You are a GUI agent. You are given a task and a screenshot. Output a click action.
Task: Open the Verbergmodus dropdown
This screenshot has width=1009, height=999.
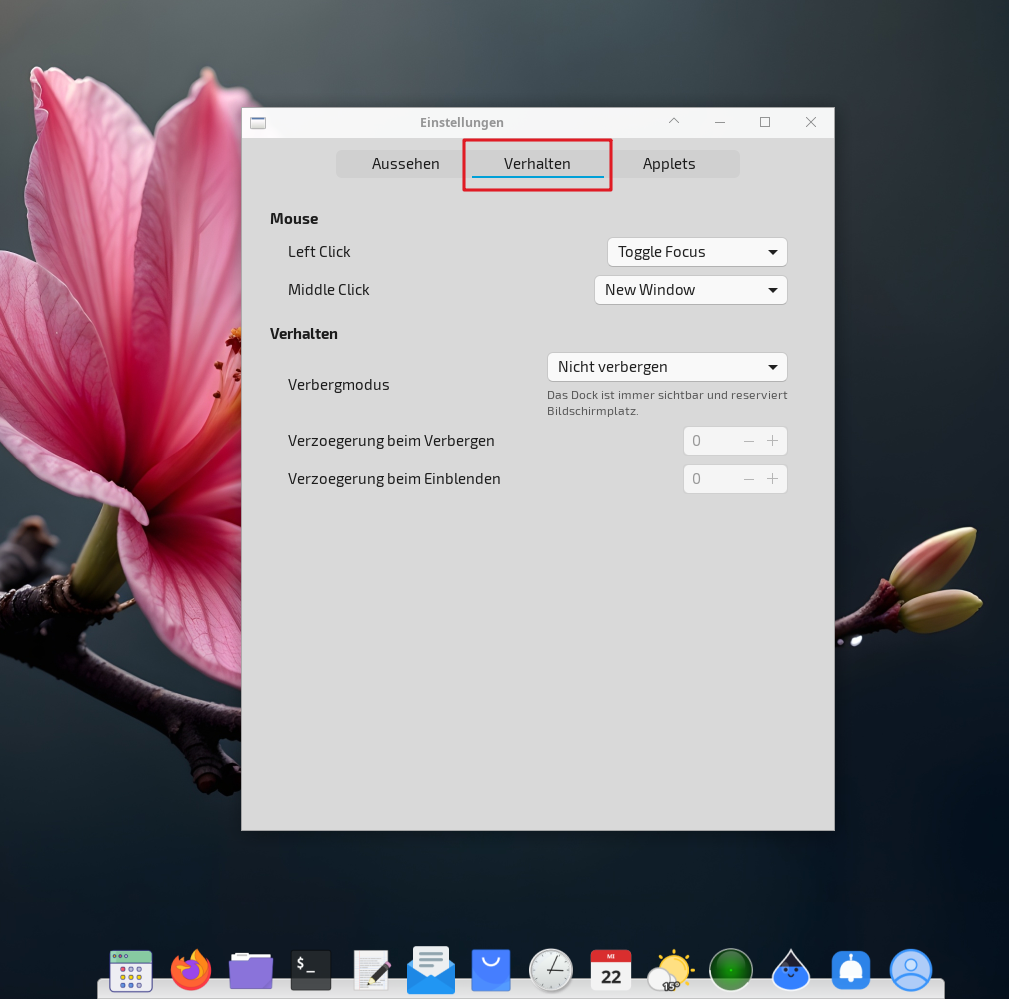pos(667,367)
